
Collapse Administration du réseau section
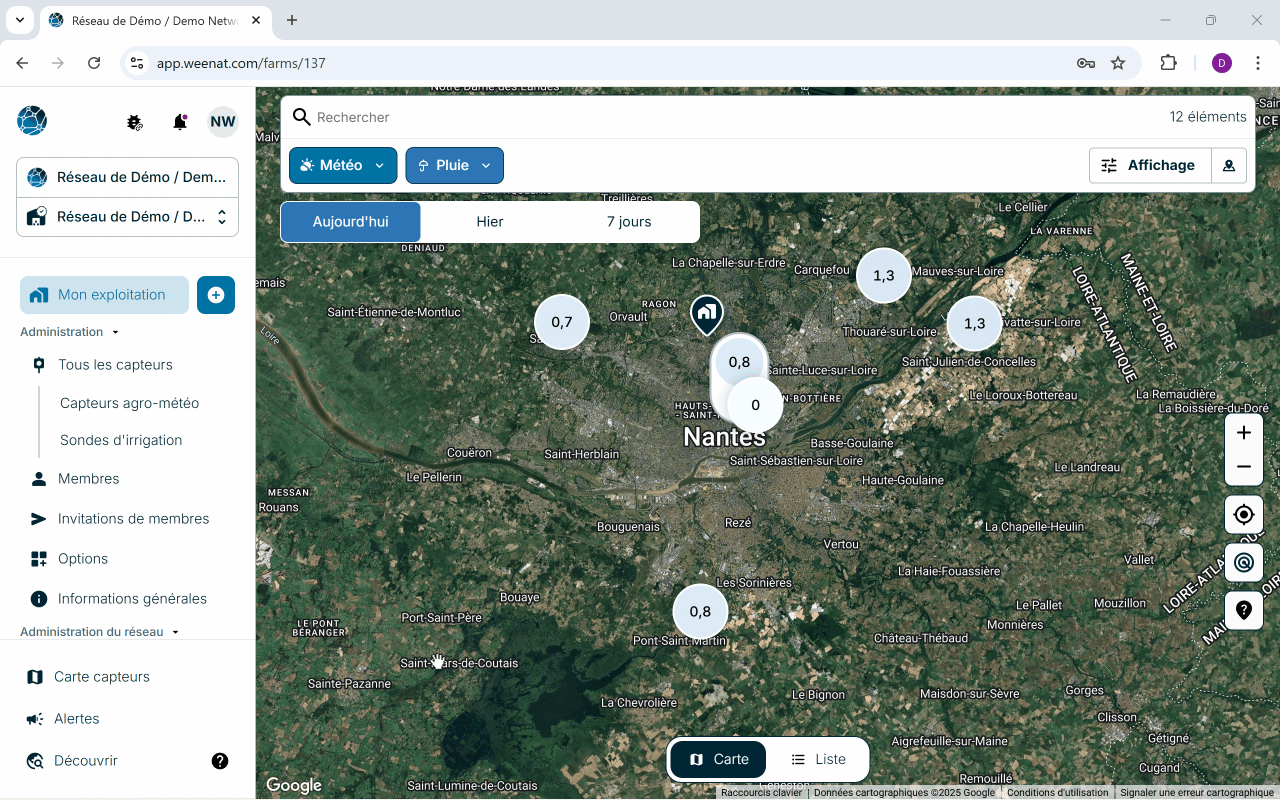pos(99,632)
